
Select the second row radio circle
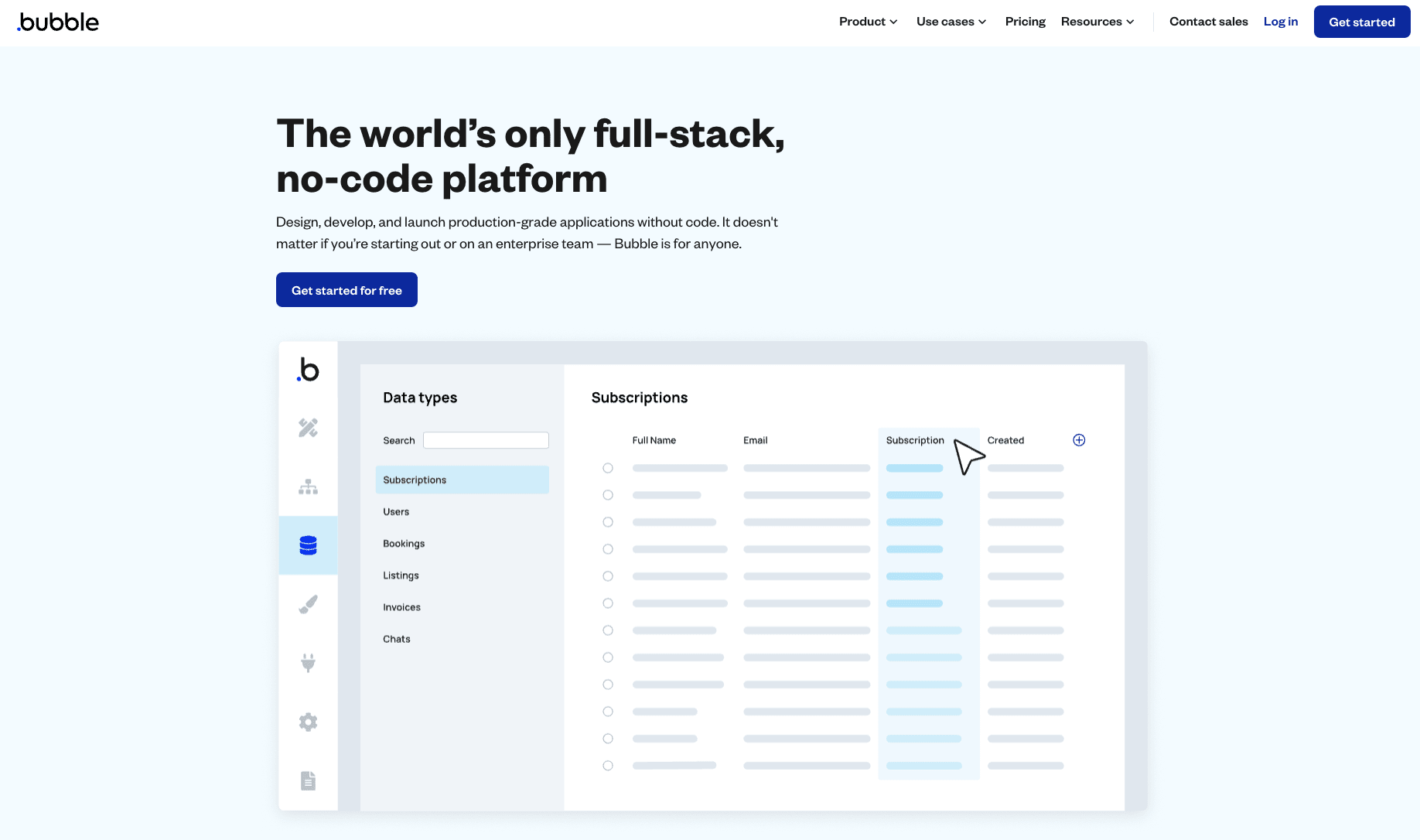click(608, 495)
